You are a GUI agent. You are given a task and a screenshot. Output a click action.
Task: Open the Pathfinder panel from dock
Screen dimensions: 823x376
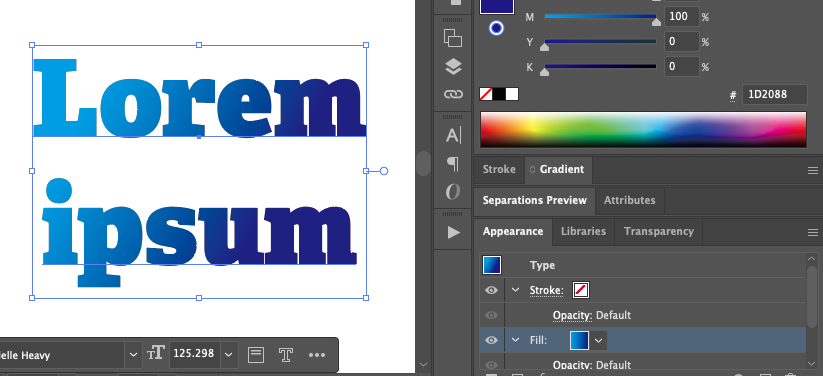pos(452,38)
